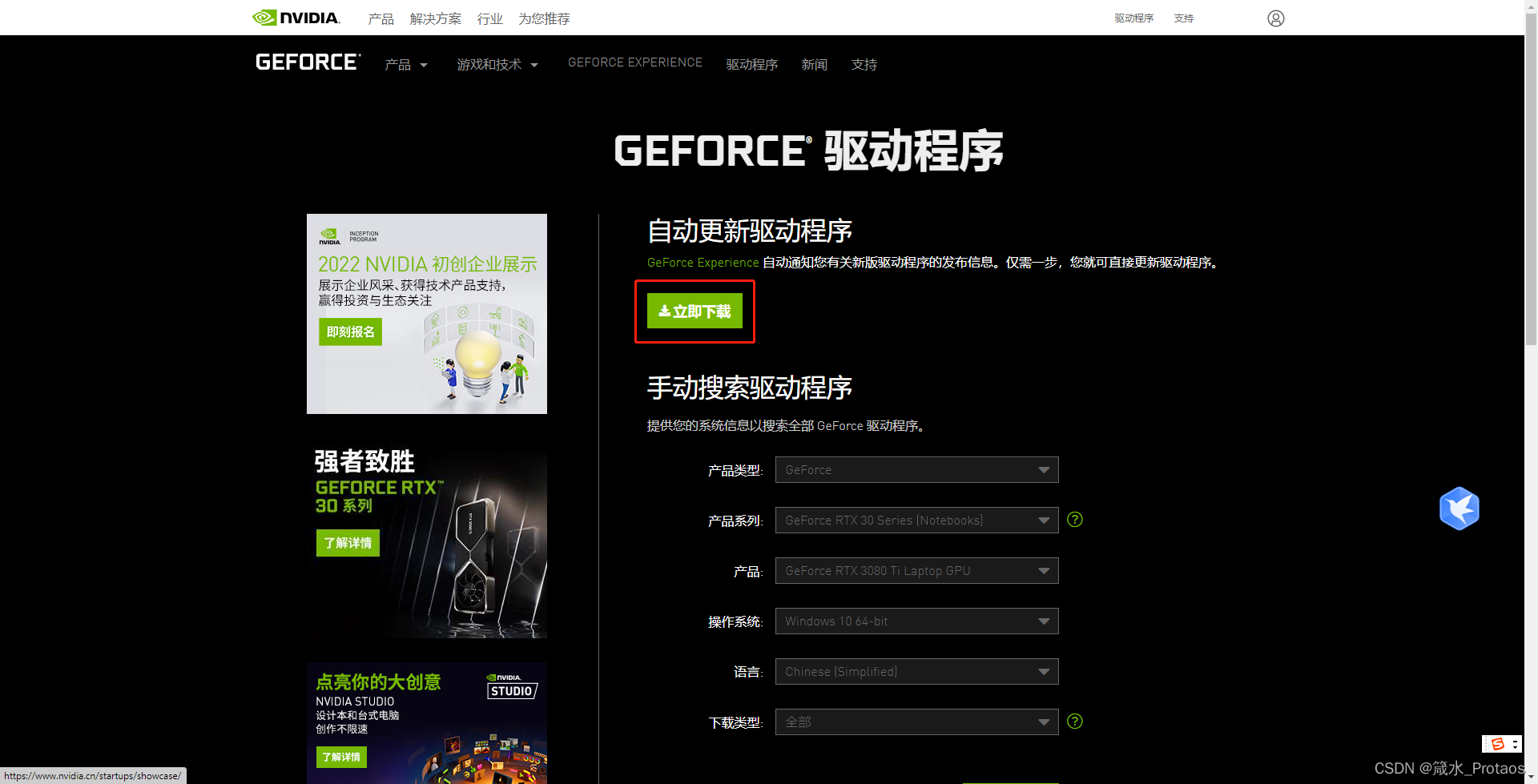This screenshot has height=784, width=1538.
Task: Expand the 游戏和技术 nav dropdown
Action: tap(497, 65)
